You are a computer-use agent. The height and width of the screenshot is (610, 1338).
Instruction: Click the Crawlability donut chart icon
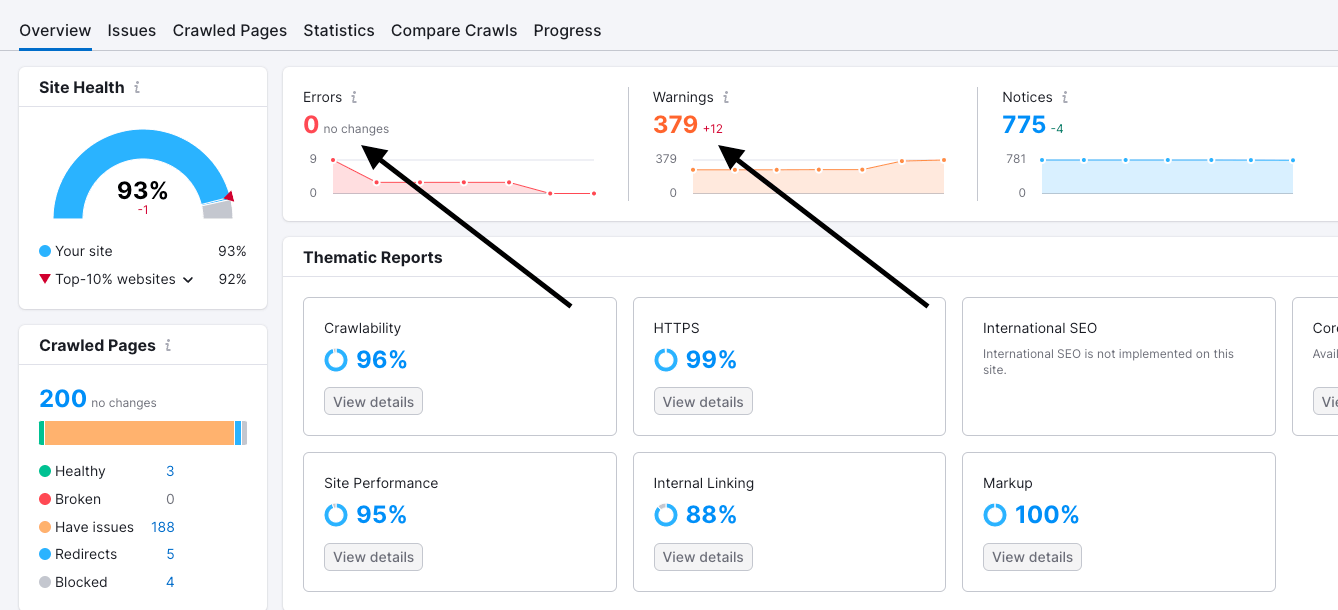(x=336, y=360)
